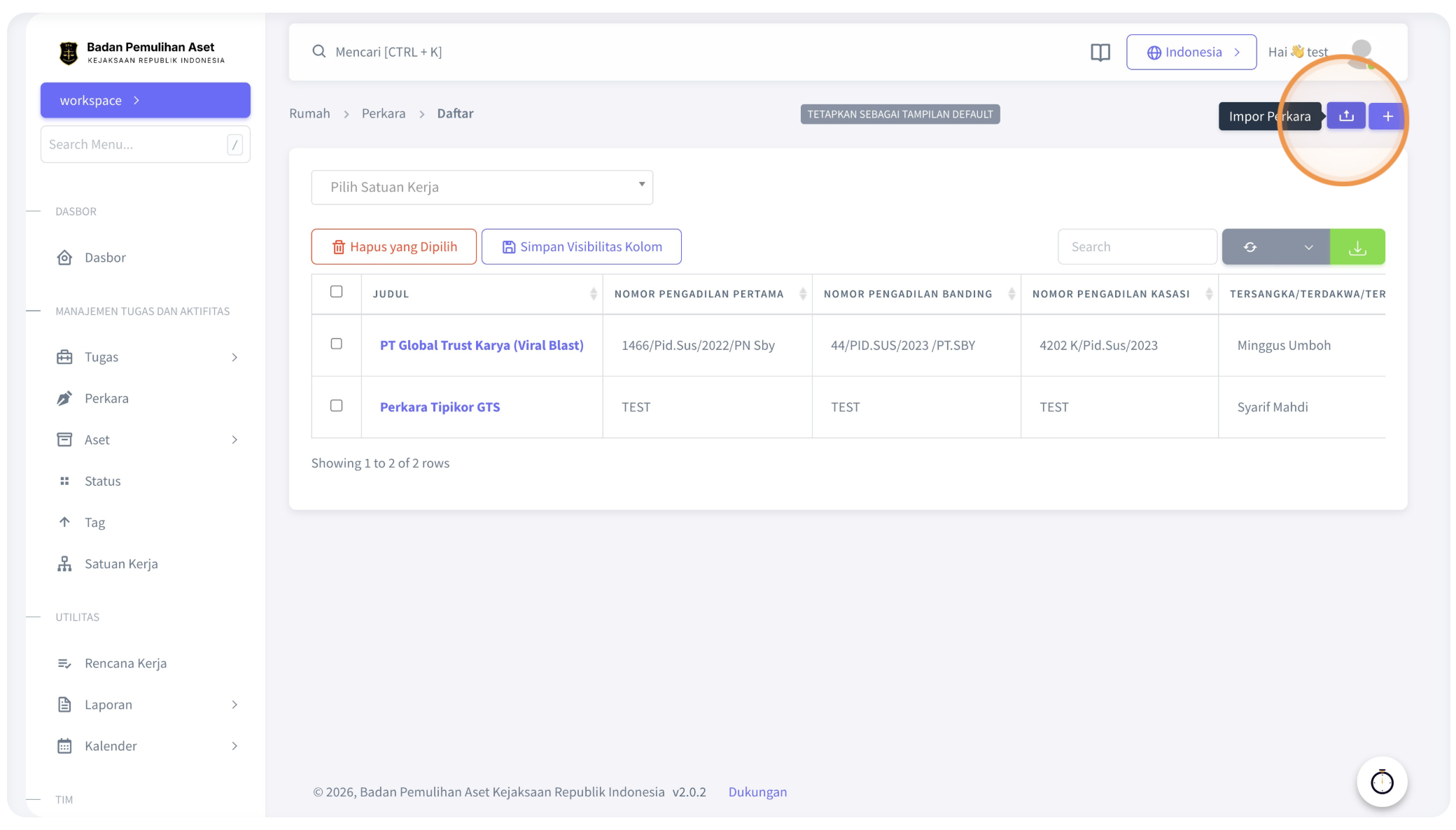Click Hapus yang Dipilih button
1456x830 pixels.
(x=394, y=247)
